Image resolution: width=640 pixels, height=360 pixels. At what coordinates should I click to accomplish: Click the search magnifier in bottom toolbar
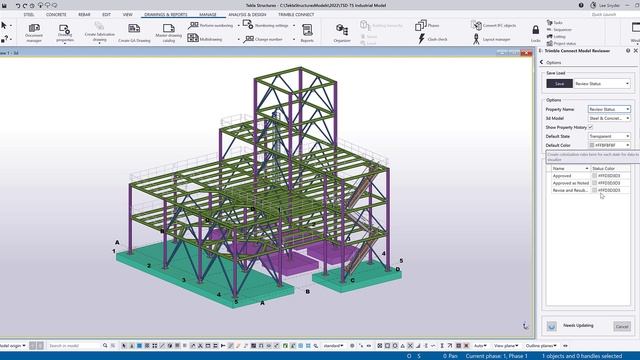tap(105, 346)
